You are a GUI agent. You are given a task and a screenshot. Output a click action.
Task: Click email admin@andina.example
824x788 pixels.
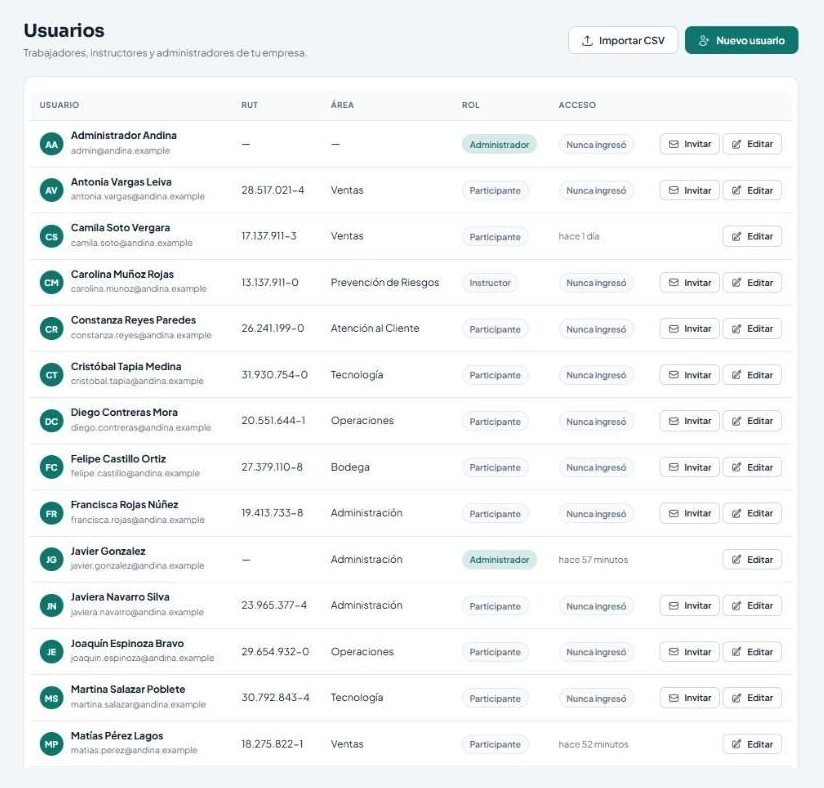tap(120, 151)
